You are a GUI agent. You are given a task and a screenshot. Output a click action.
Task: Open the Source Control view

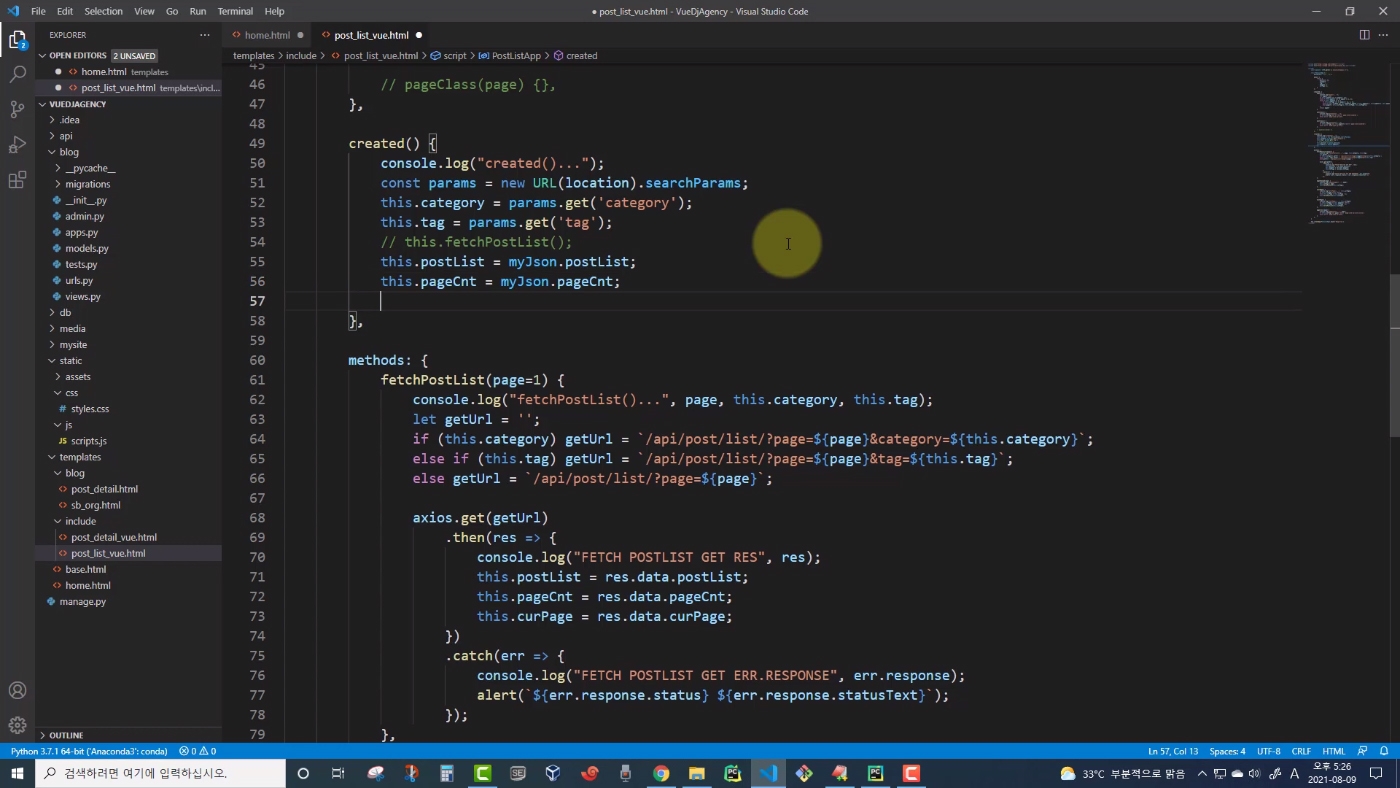tap(17, 109)
